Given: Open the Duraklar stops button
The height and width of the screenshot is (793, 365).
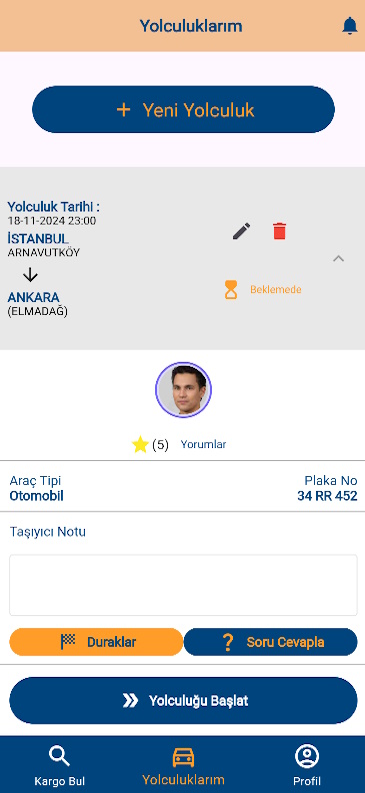Looking at the screenshot, I should 96,642.
